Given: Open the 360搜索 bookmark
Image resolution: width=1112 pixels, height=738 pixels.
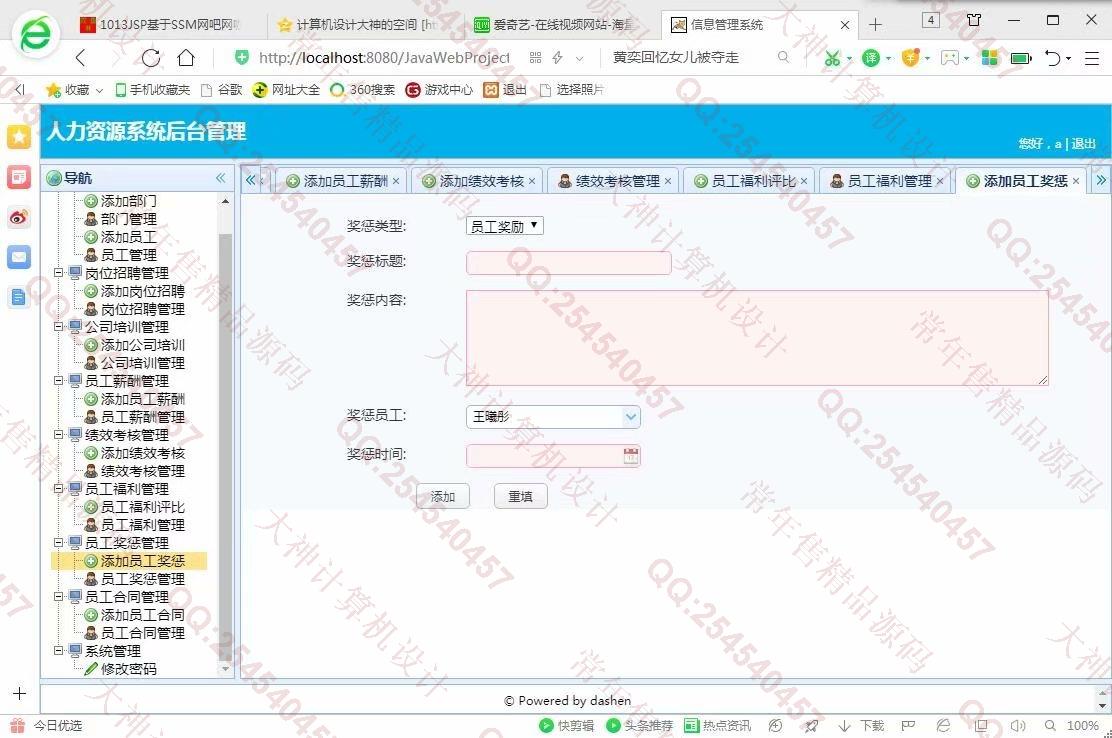Looking at the screenshot, I should [363, 89].
